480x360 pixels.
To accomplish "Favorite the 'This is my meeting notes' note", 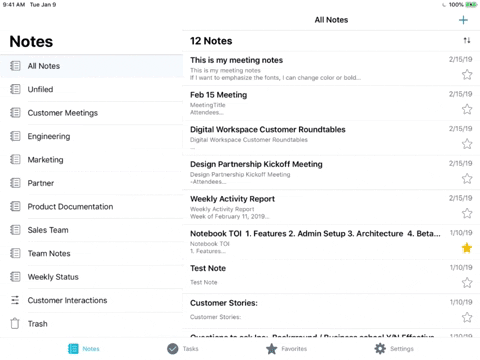I will [x=467, y=74].
